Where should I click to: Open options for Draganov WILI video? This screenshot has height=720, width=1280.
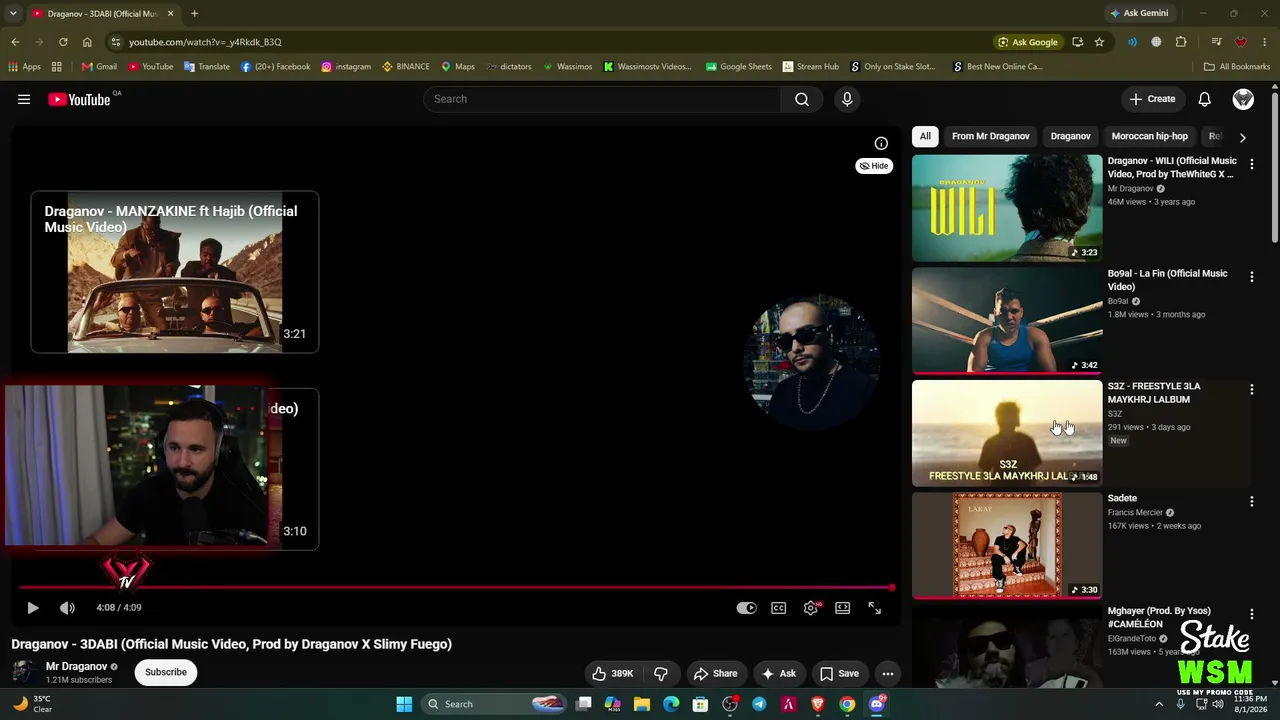(x=1251, y=164)
